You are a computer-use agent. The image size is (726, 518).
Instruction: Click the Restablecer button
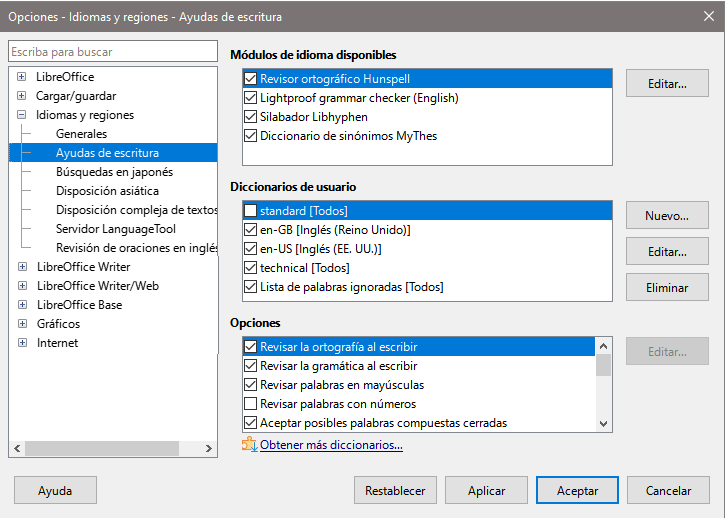tap(395, 490)
